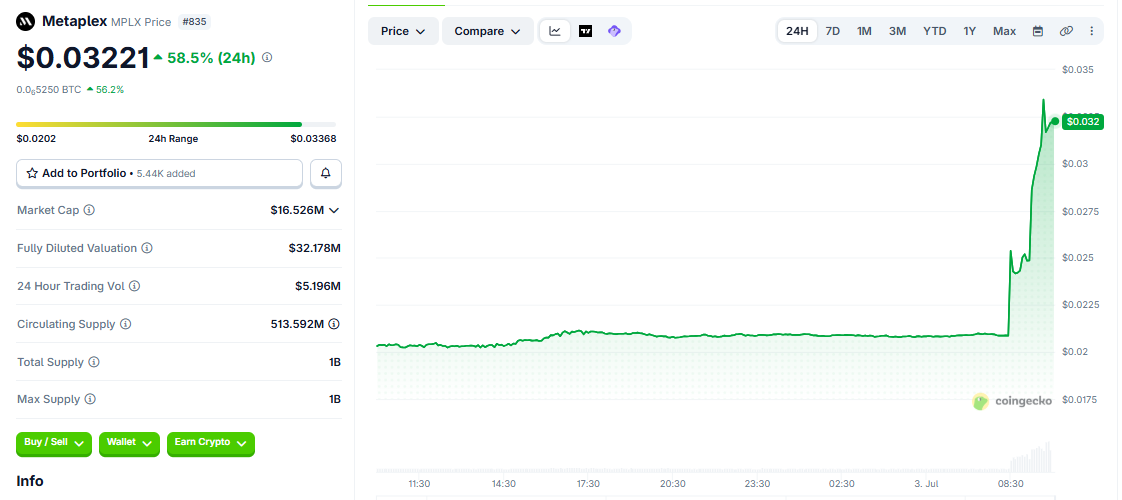1122x500 pixels.
Task: Click the 58.5% (24h) change text
Action: 211,58
